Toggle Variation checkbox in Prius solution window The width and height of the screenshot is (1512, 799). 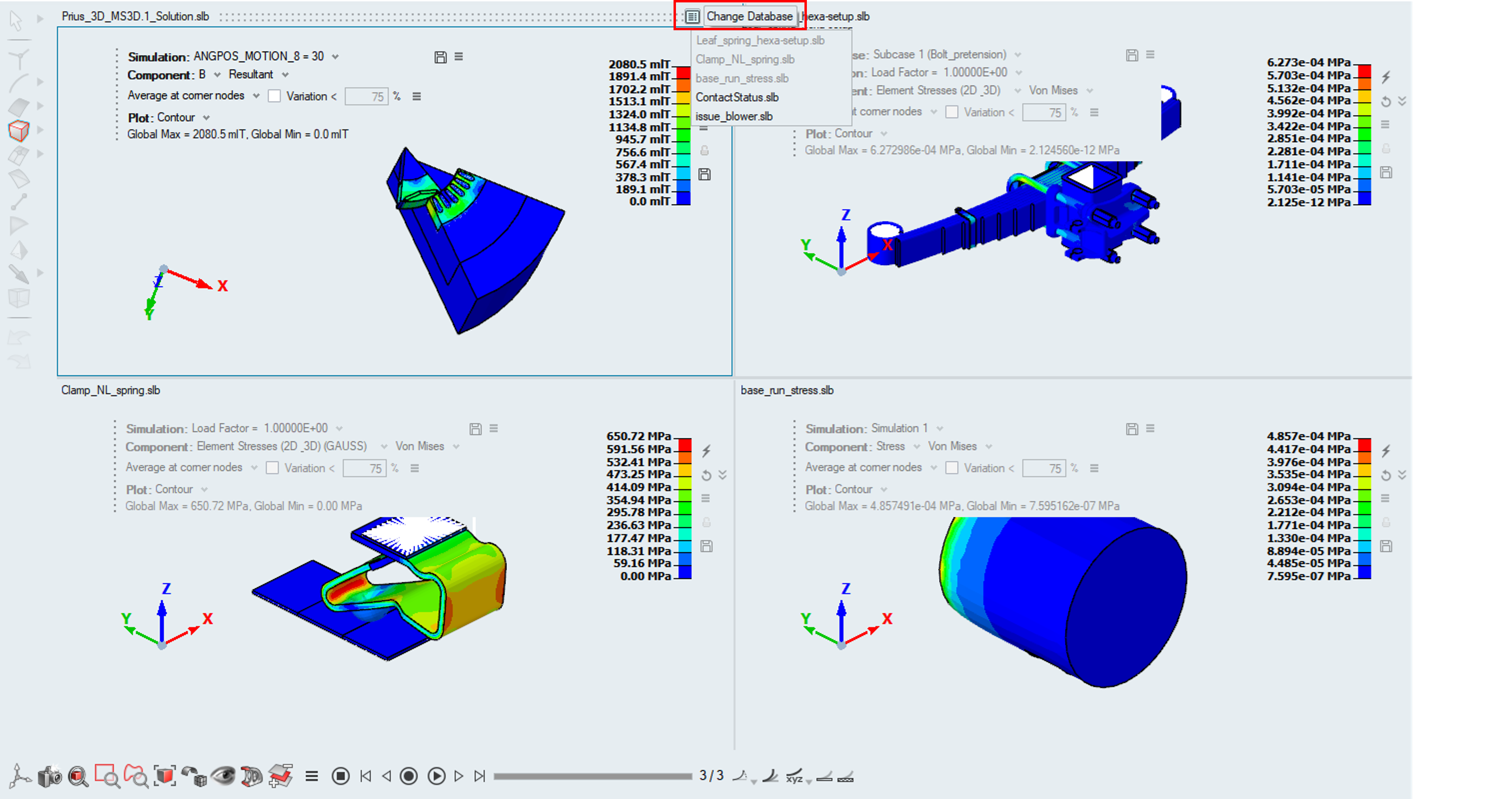coord(274,96)
